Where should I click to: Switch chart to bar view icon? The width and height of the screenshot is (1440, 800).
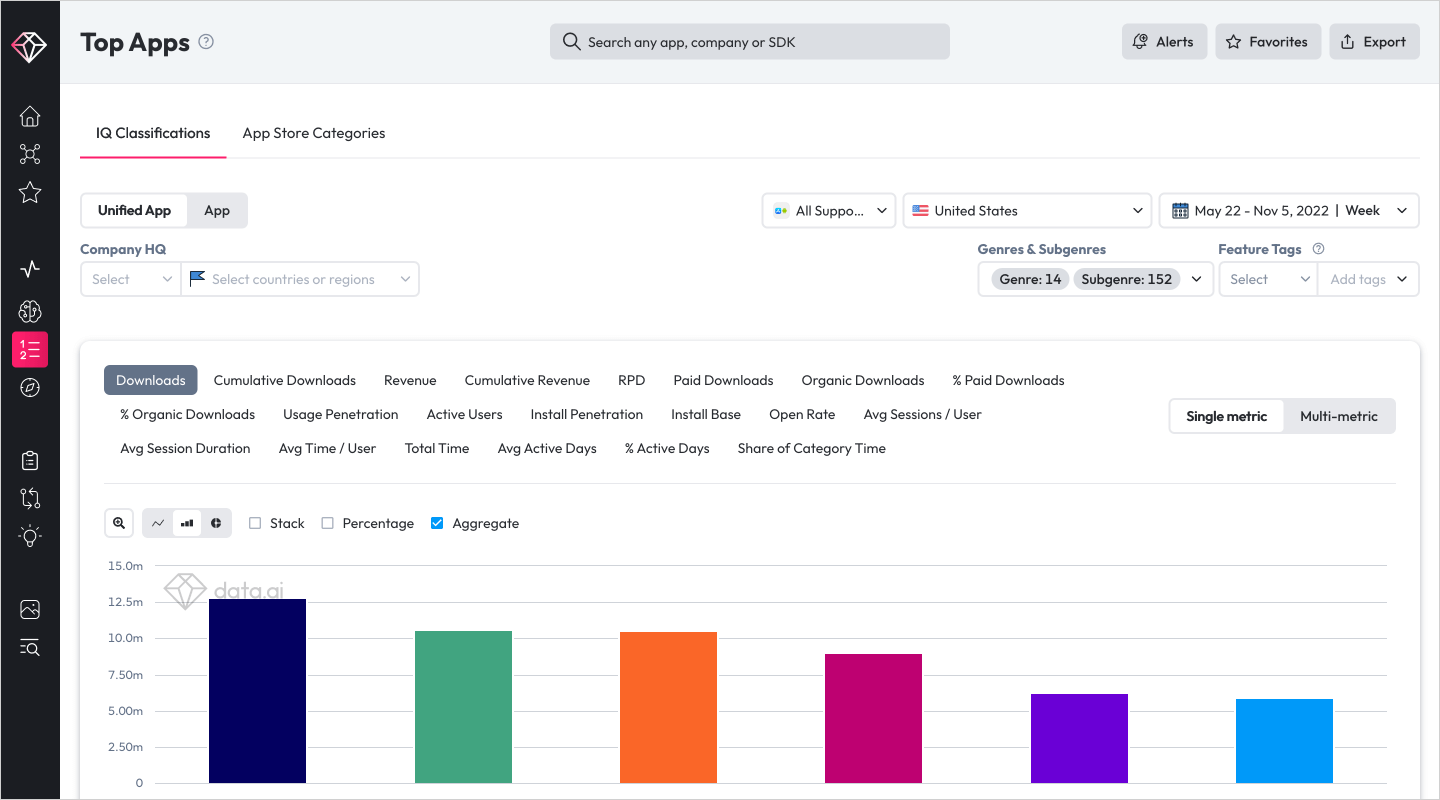point(187,523)
